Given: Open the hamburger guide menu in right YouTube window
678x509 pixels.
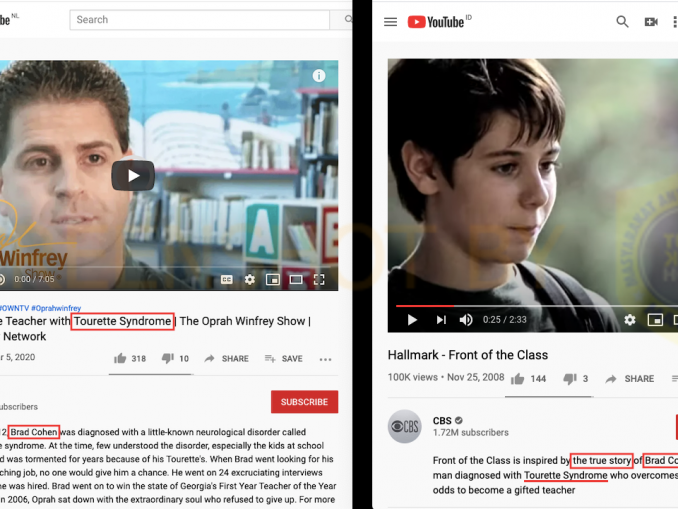Looking at the screenshot, I should coord(390,22).
